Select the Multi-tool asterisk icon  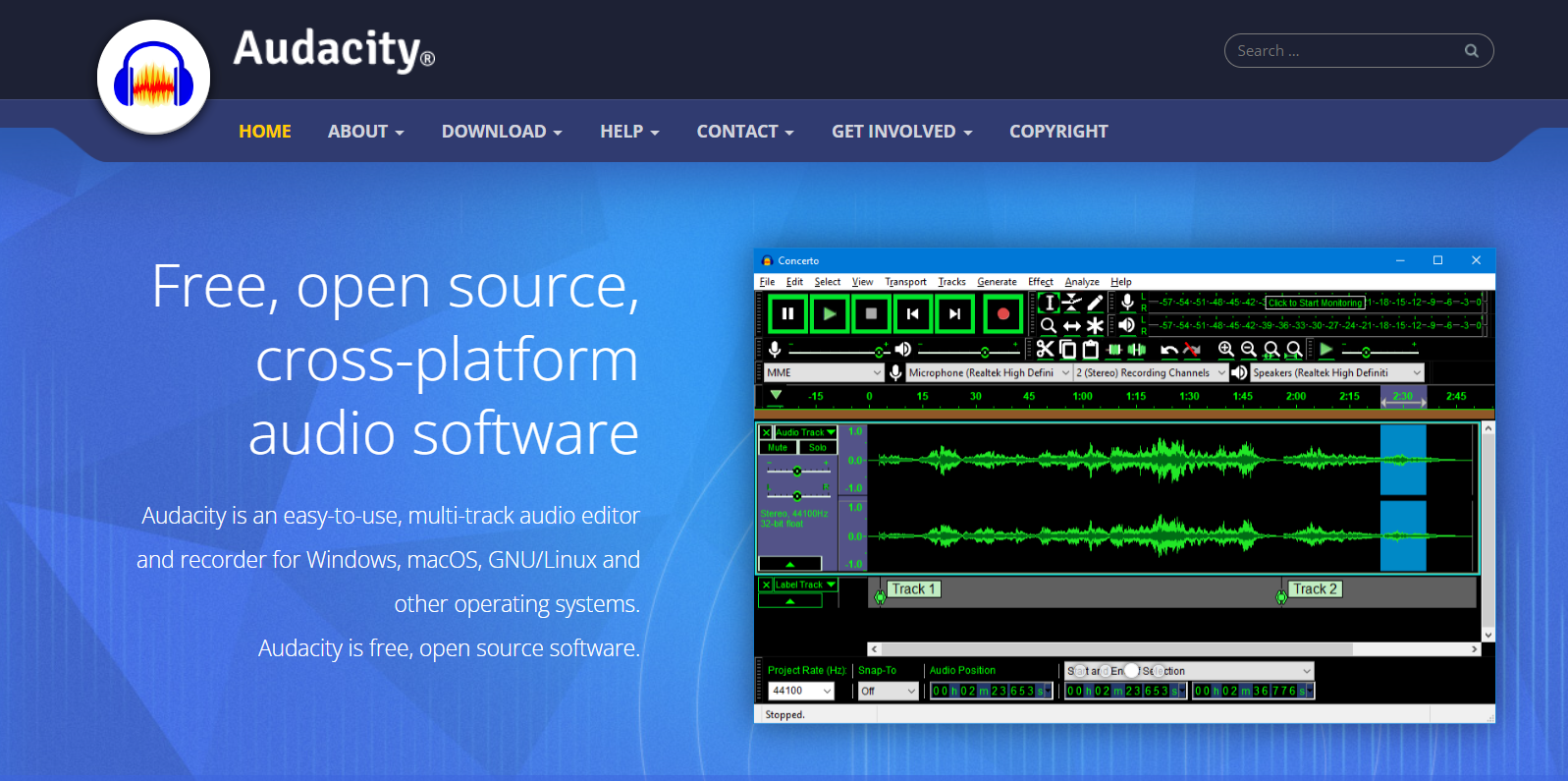[1095, 325]
